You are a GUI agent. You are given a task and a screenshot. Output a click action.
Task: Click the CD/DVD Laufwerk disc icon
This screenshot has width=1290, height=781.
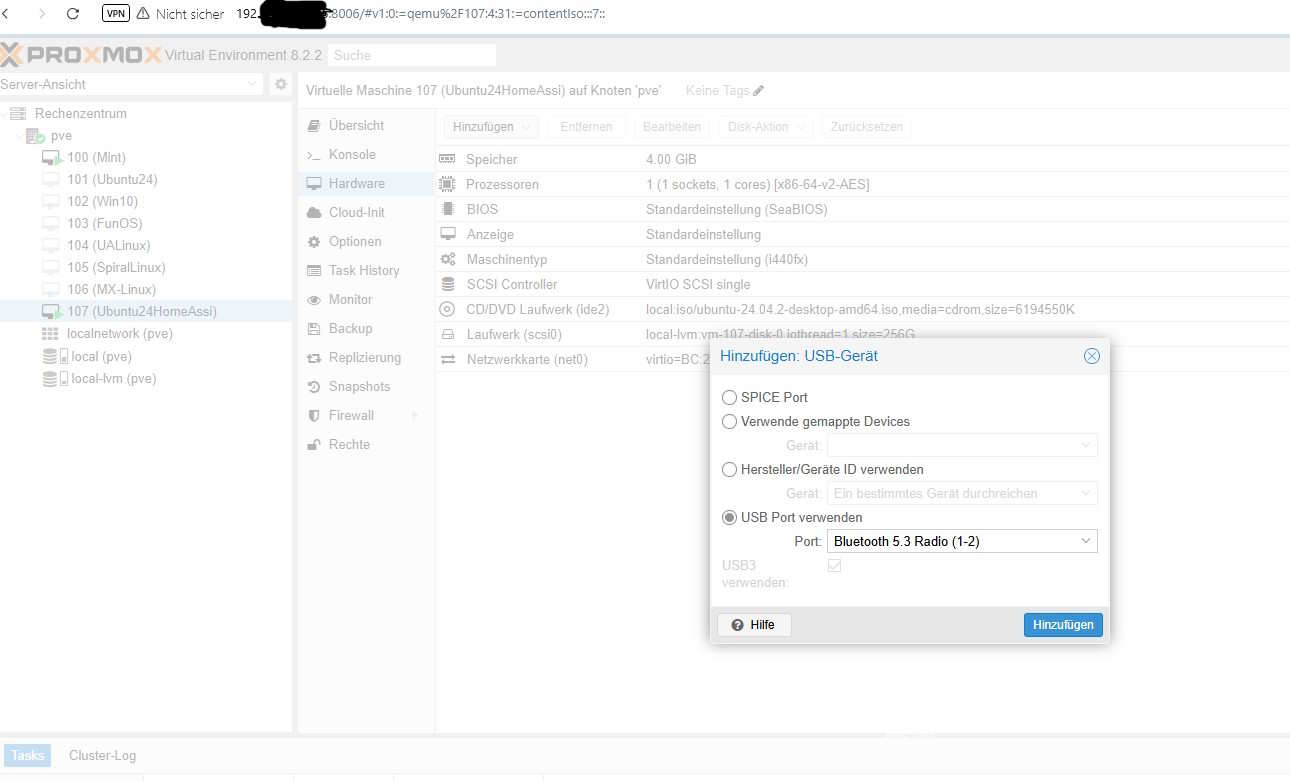click(447, 309)
